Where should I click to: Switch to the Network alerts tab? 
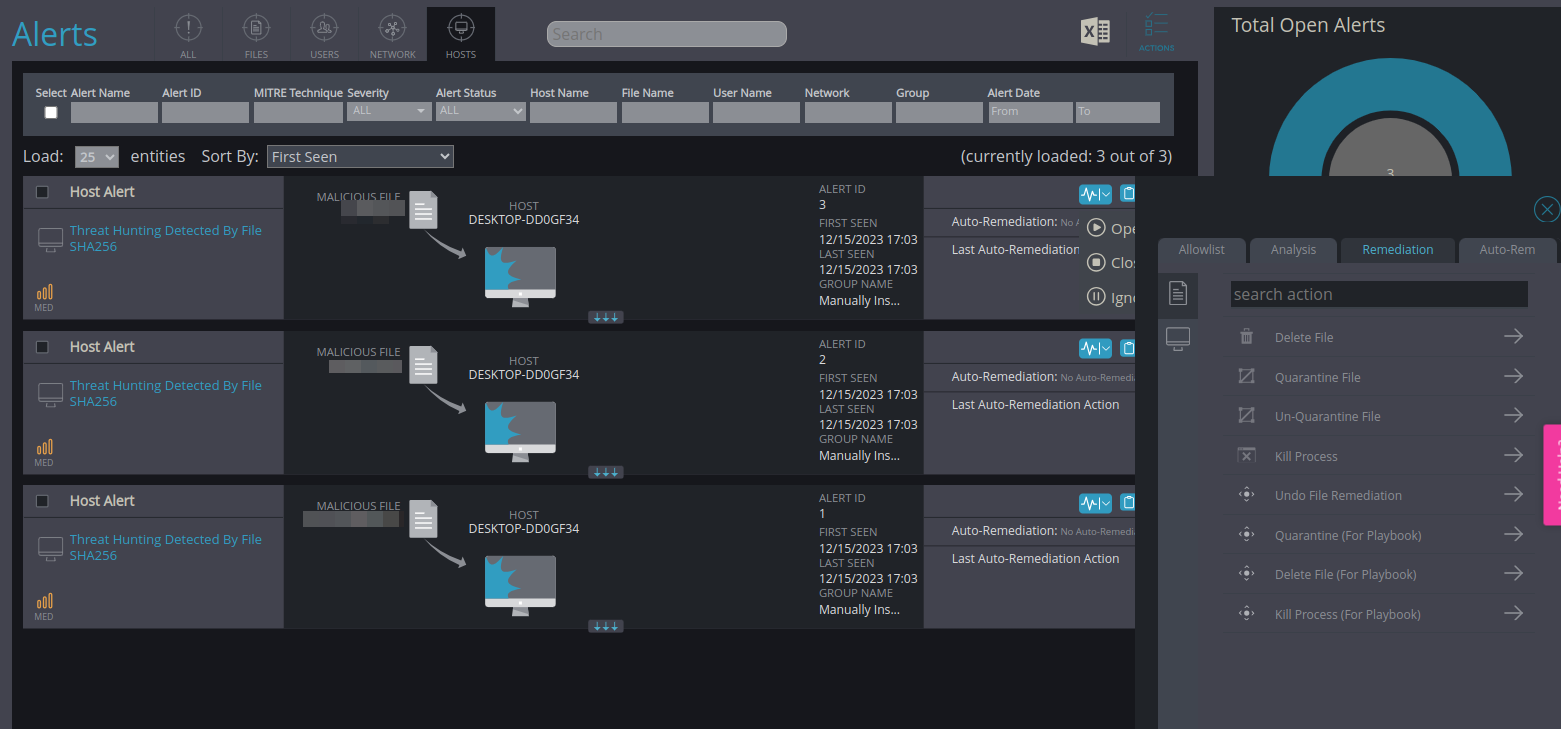pos(392,35)
